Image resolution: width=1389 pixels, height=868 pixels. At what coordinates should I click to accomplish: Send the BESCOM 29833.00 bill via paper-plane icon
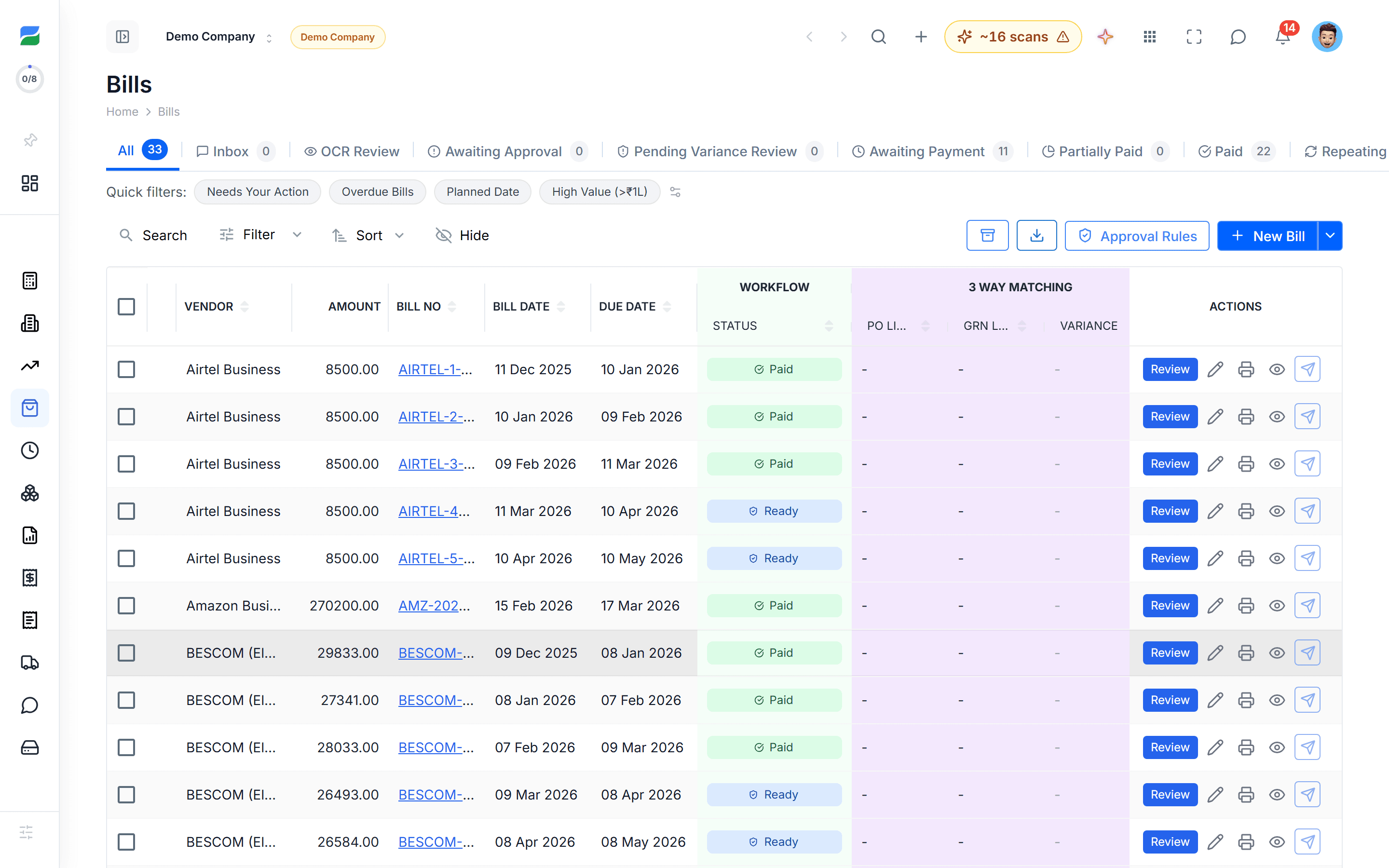point(1307,653)
